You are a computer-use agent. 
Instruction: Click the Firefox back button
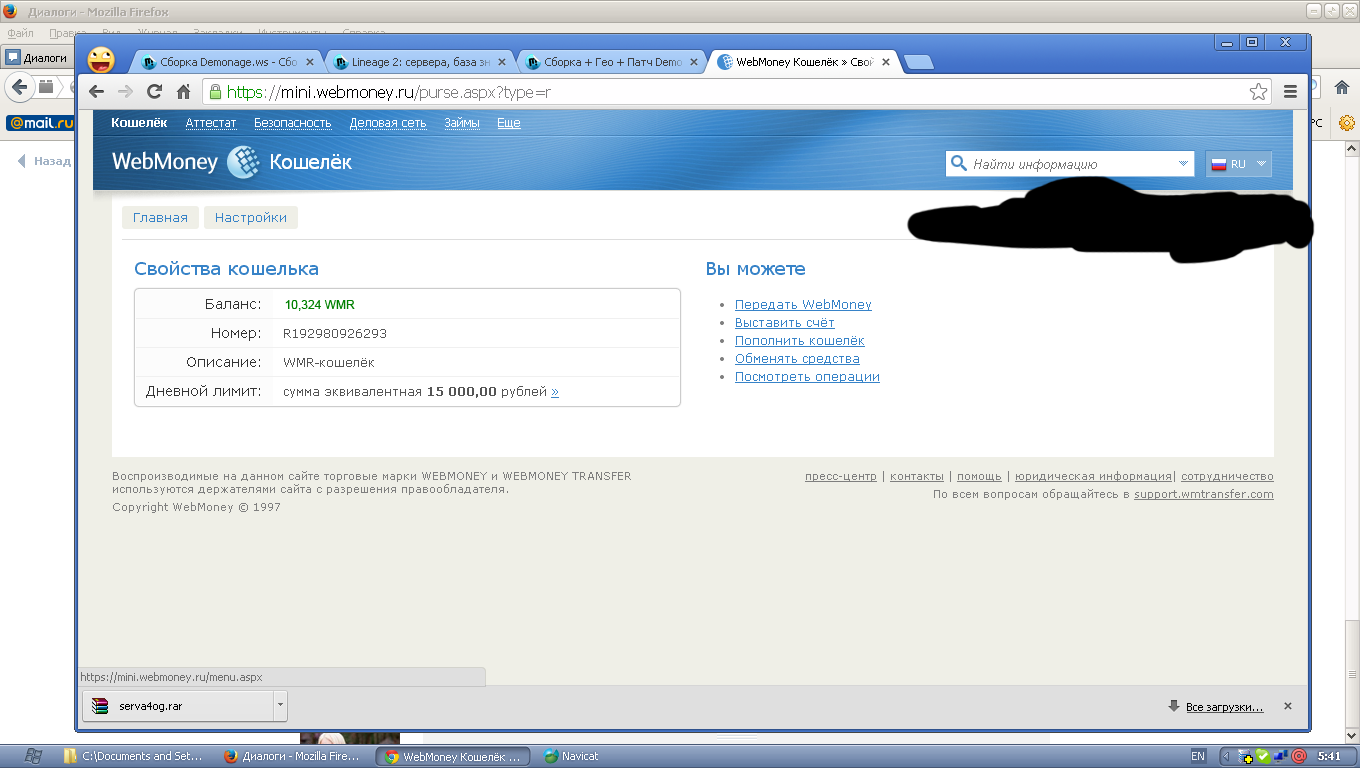click(x=18, y=87)
